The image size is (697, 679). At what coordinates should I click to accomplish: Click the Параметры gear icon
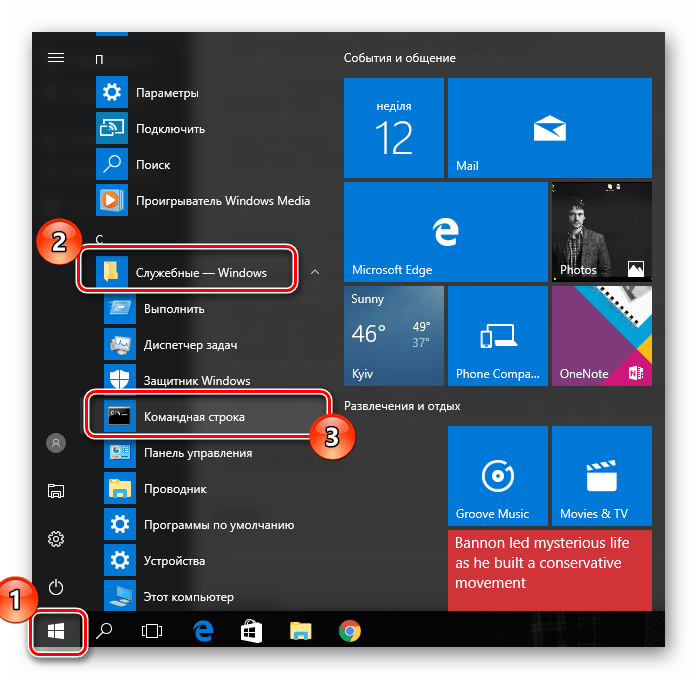click(112, 92)
